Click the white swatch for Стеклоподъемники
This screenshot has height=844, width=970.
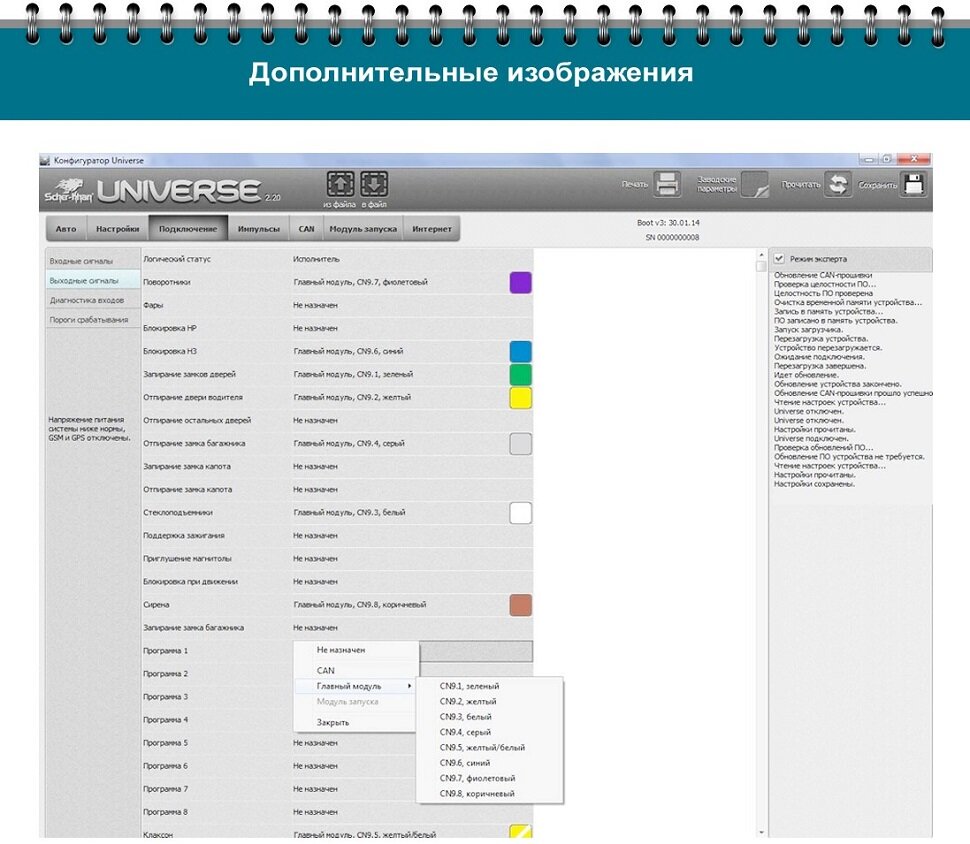[520, 513]
